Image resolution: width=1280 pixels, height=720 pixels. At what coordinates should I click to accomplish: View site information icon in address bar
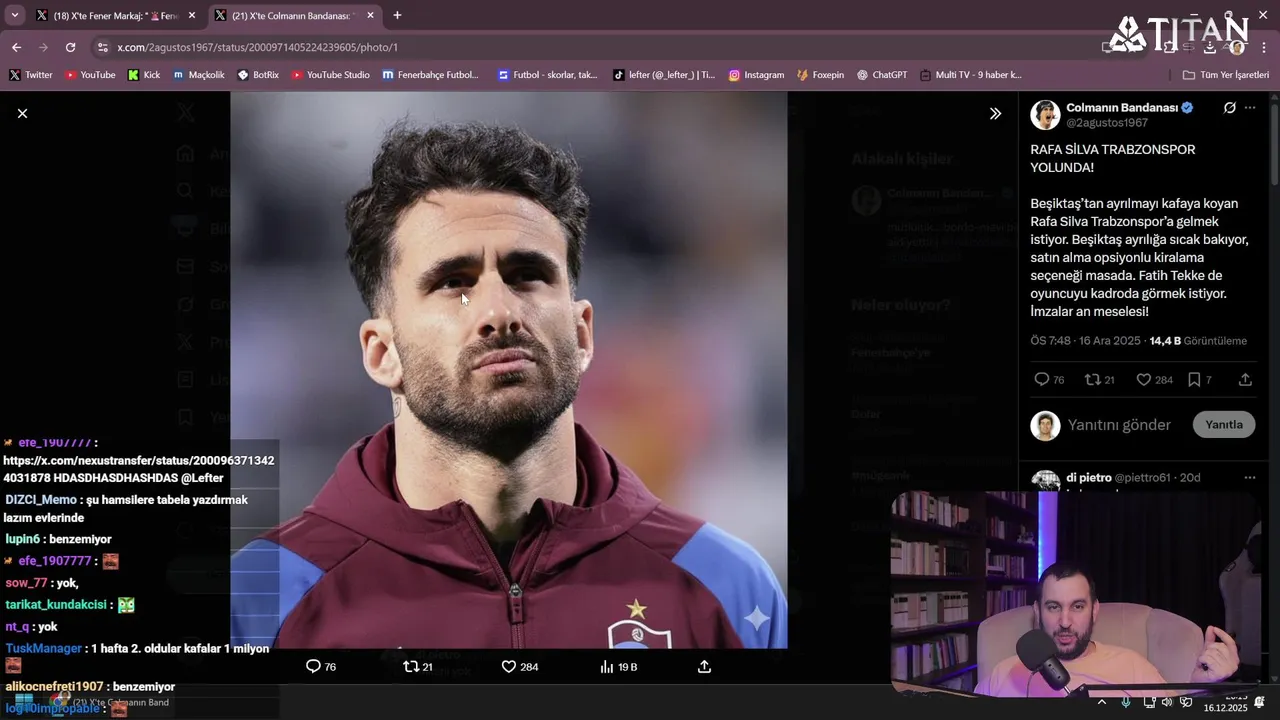102,47
